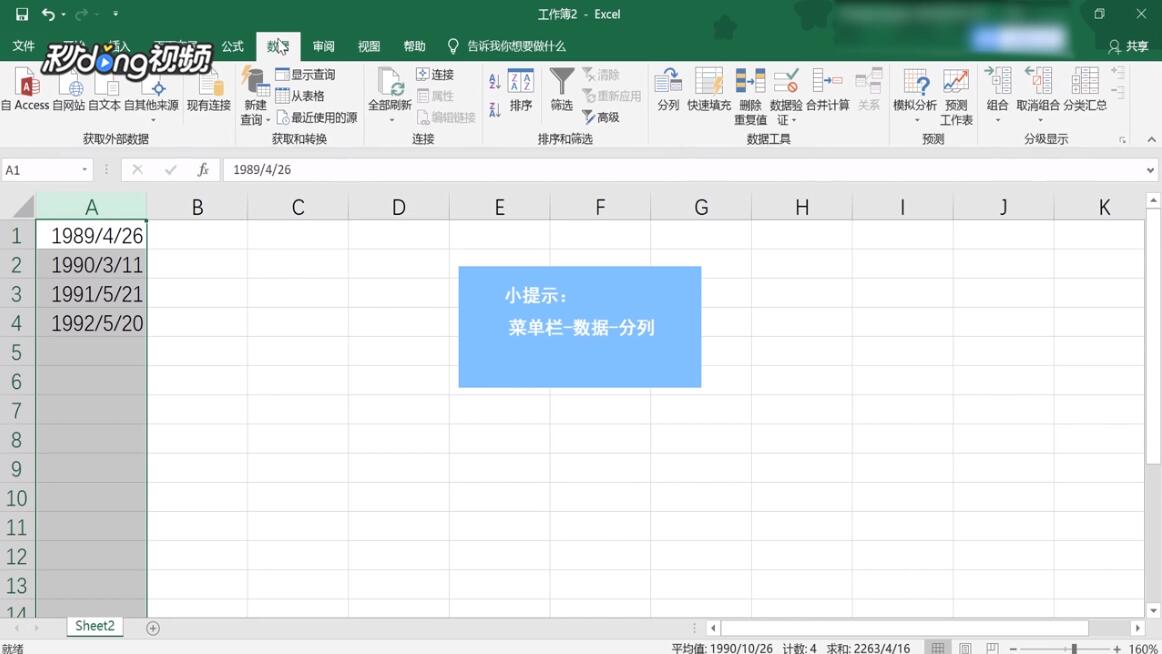1162x654 pixels.
Task: Enable ascending sort with the AZ icon
Action: (x=497, y=80)
